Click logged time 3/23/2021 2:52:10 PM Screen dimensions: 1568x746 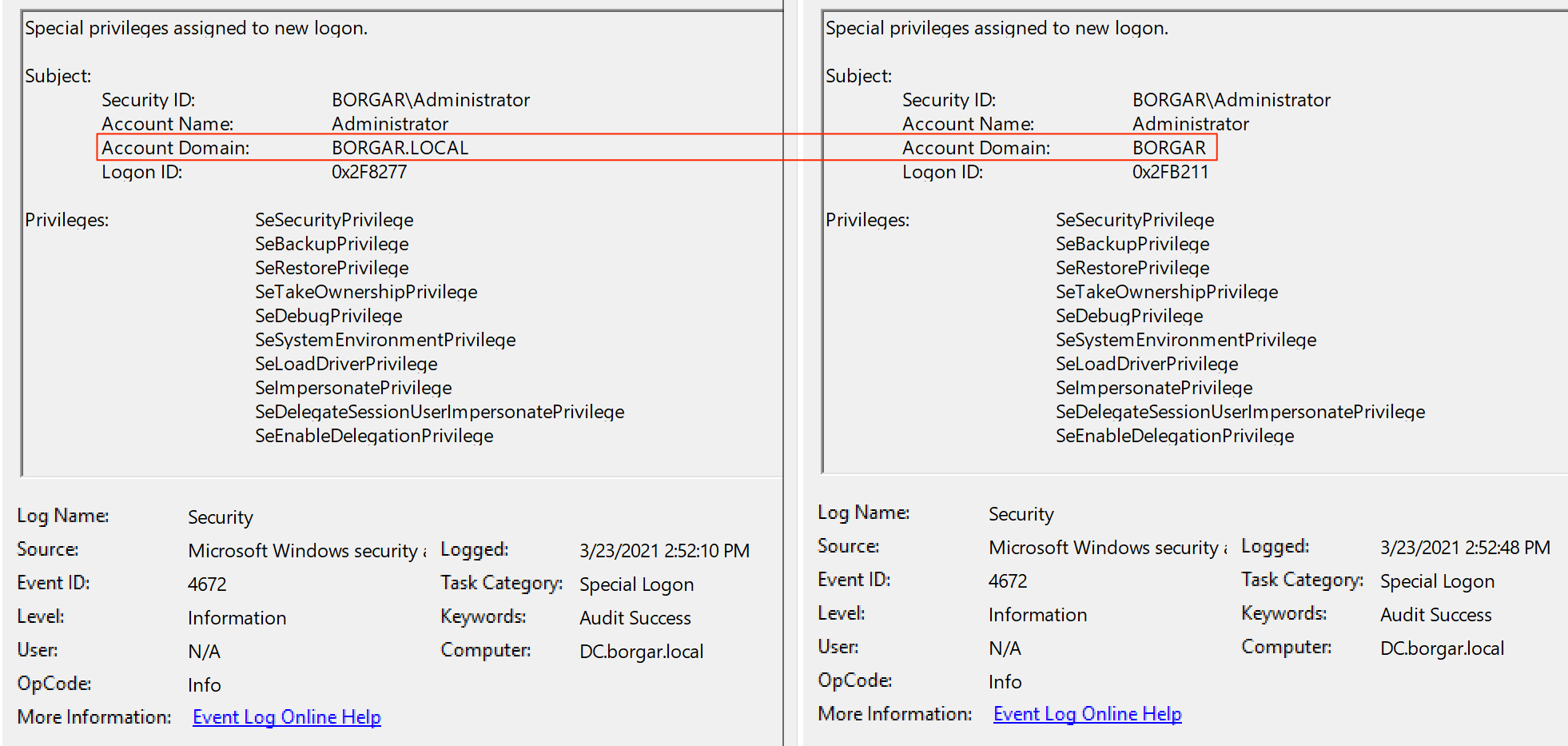[664, 551]
